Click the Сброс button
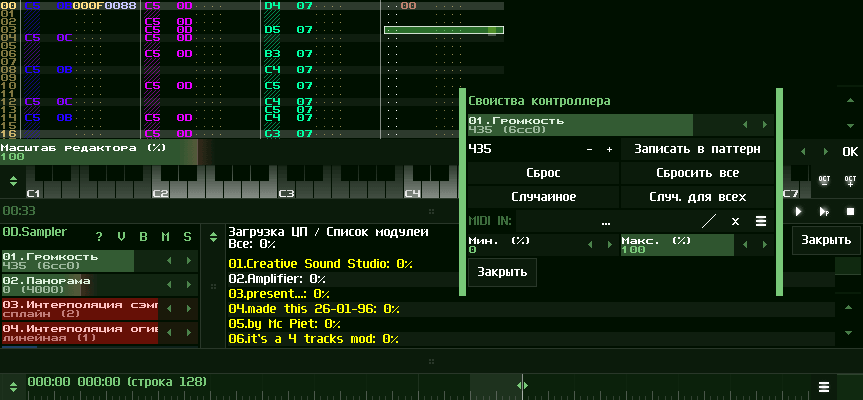The image size is (863, 400). pyautogui.click(x=543, y=173)
